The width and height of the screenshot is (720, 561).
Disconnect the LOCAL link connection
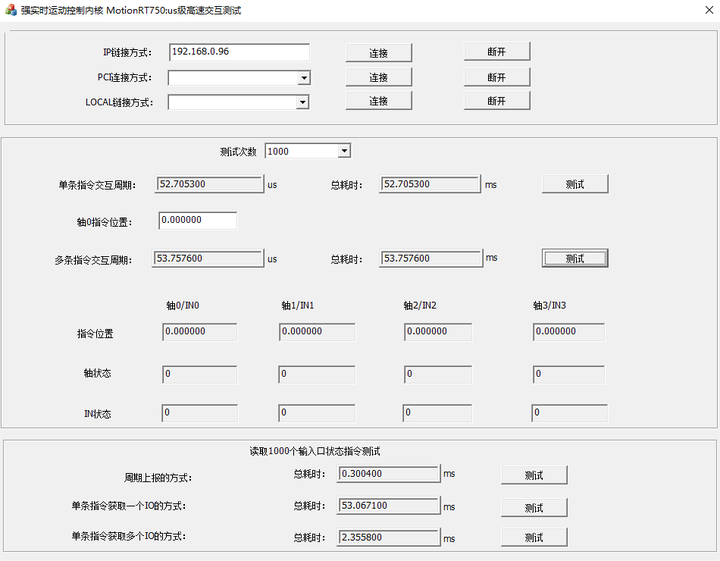497,101
